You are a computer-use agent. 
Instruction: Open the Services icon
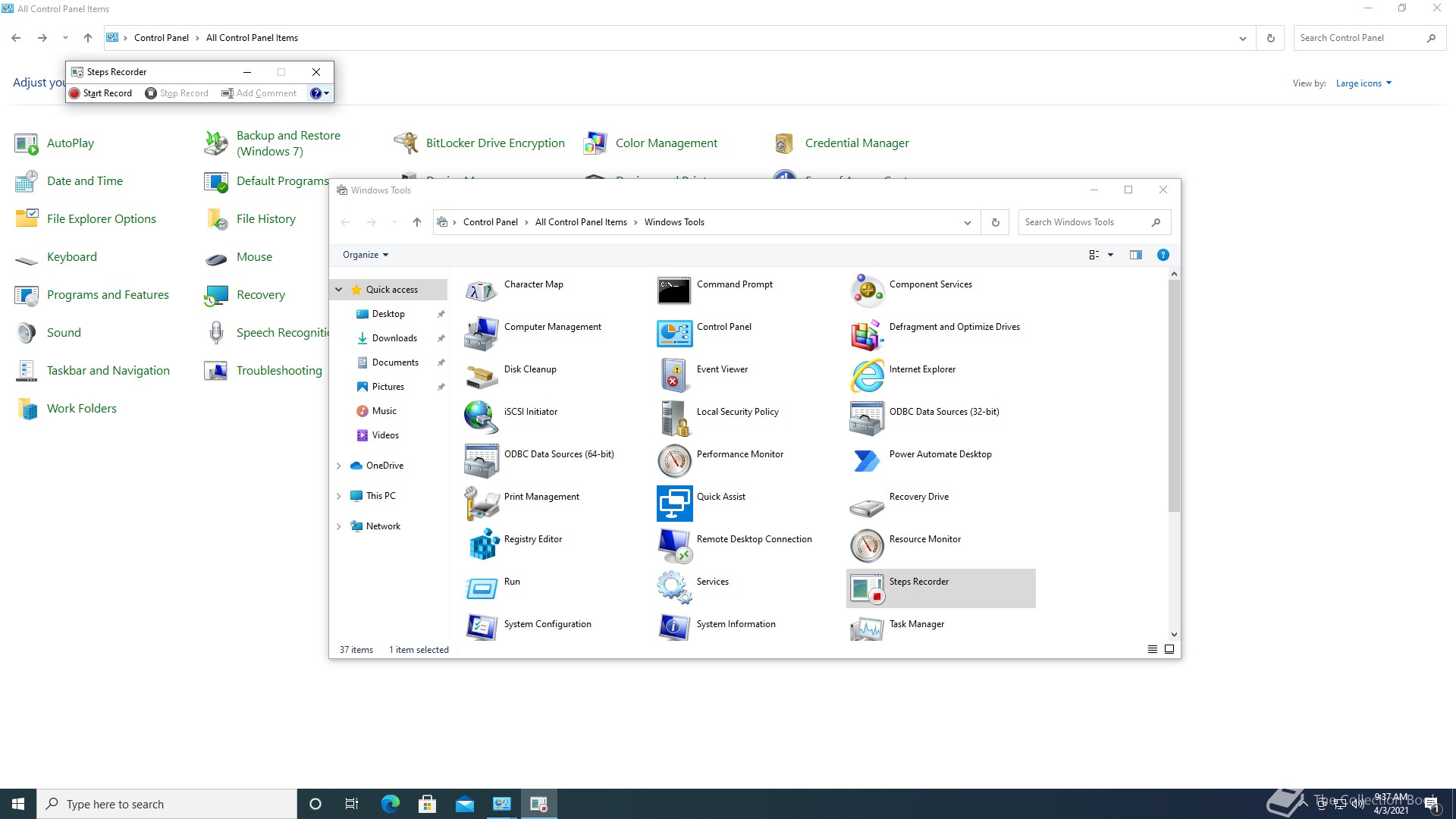pyautogui.click(x=674, y=588)
